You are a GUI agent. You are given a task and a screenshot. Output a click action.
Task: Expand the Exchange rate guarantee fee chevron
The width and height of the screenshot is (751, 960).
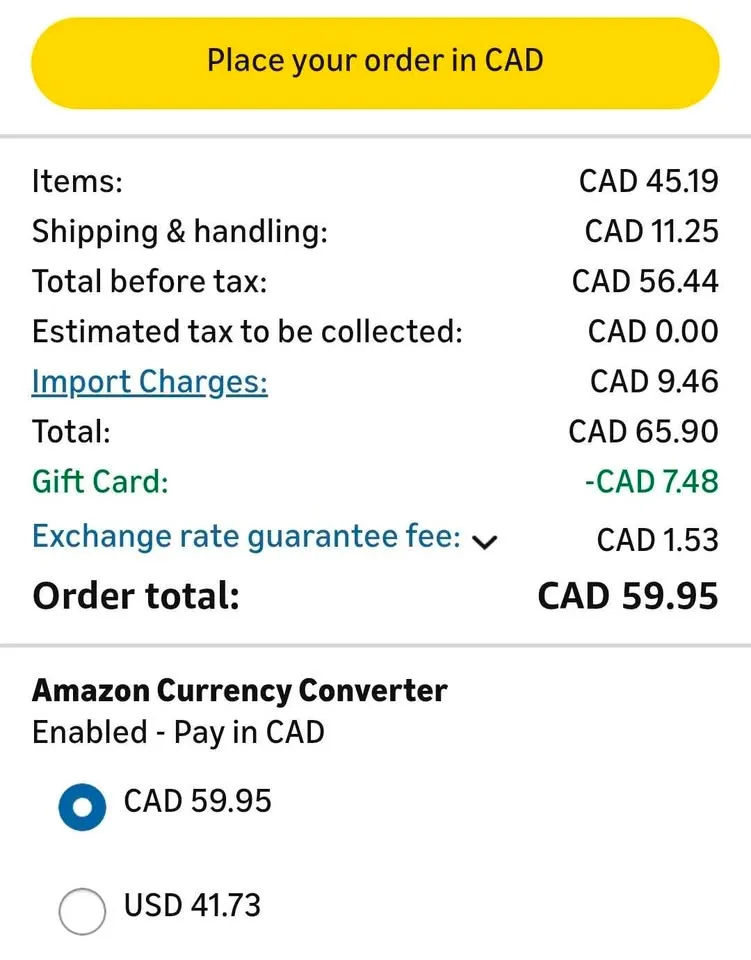point(485,541)
